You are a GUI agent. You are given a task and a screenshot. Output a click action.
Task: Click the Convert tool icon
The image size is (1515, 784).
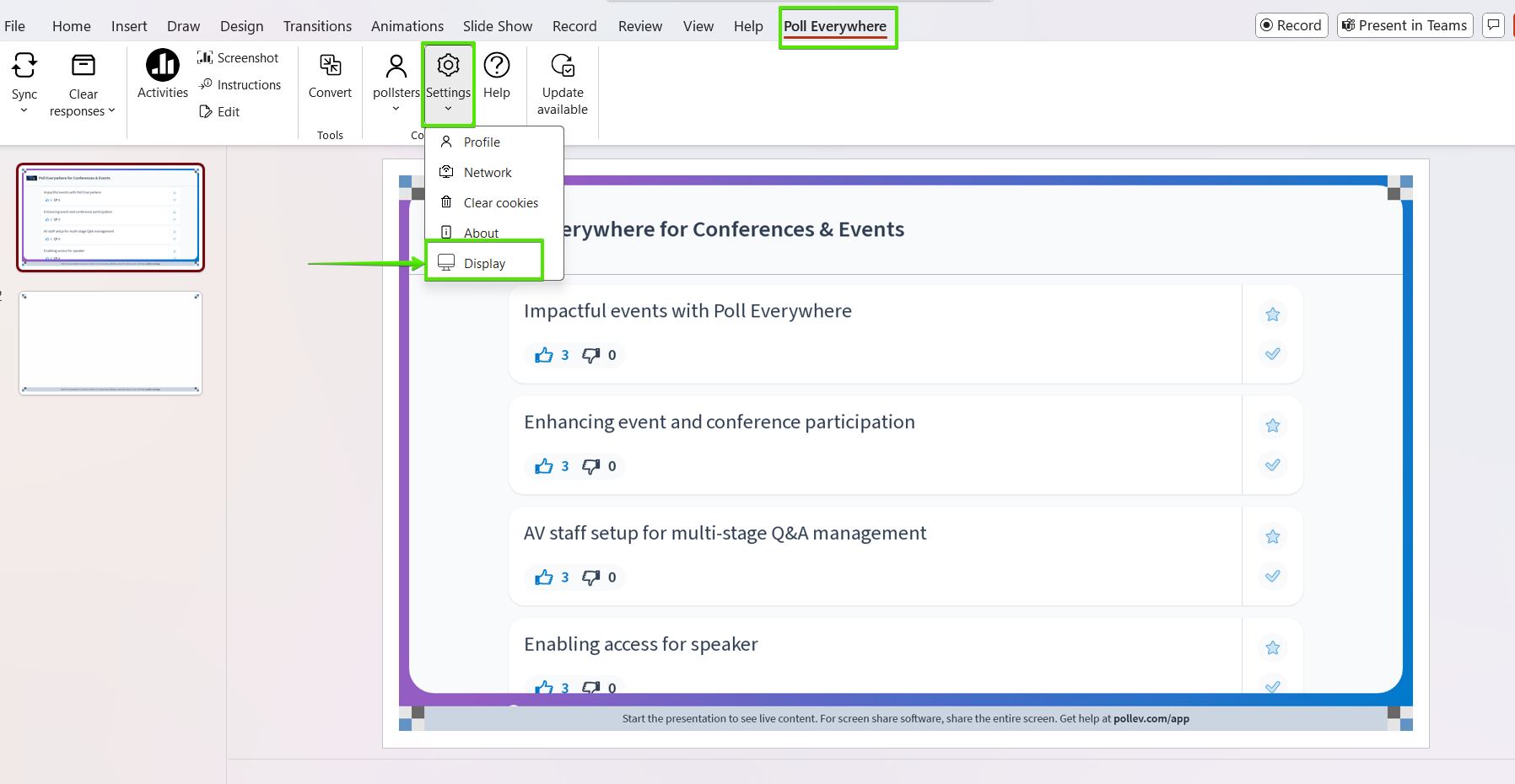point(330,65)
